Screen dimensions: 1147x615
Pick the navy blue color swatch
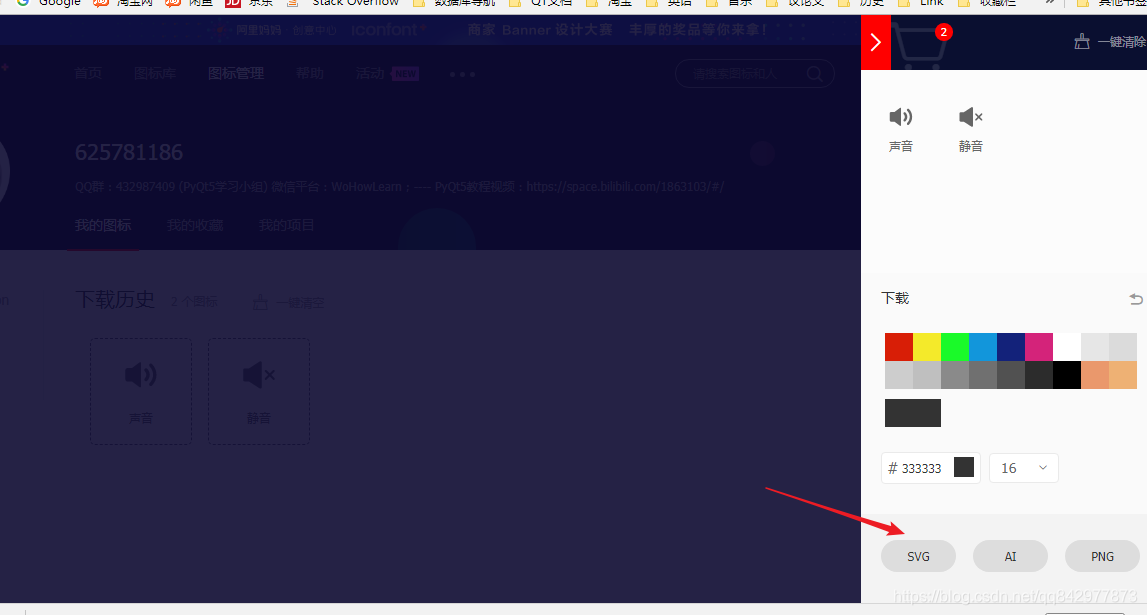pyautogui.click(x=1011, y=347)
